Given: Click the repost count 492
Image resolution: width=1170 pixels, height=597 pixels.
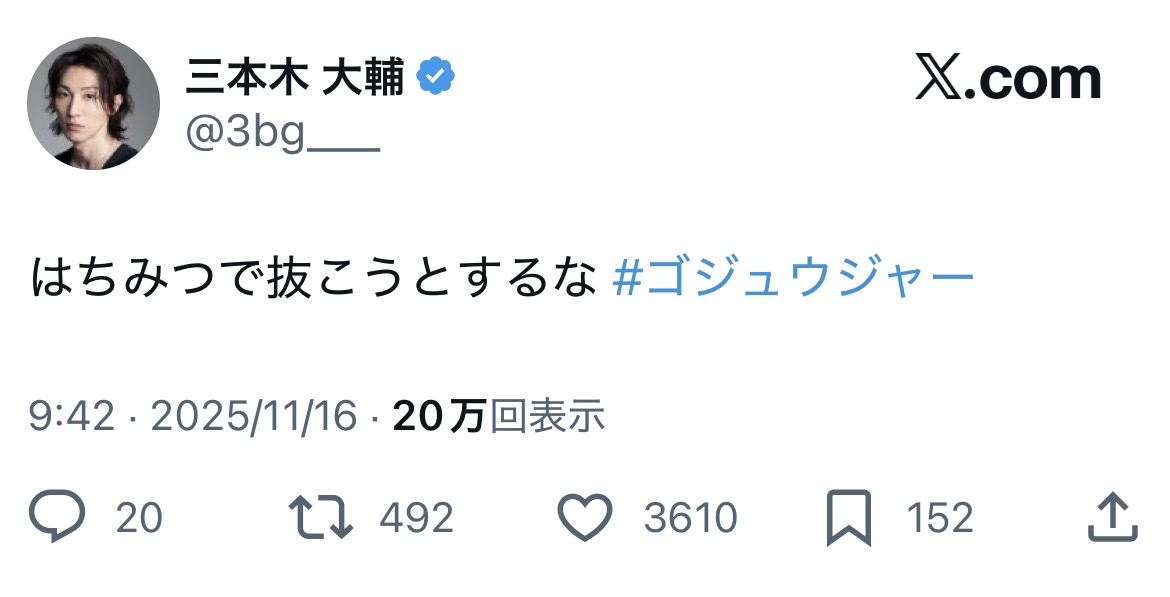Looking at the screenshot, I should (416, 519).
